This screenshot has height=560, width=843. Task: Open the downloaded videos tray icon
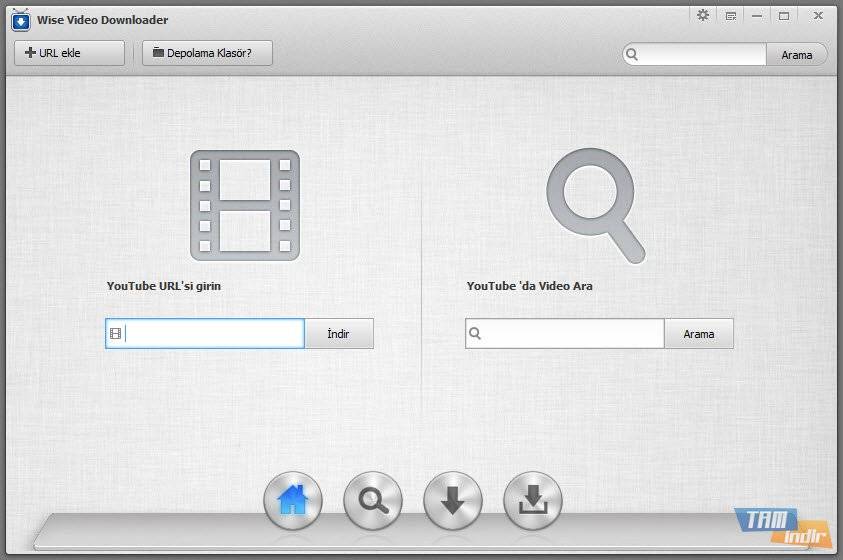point(533,501)
